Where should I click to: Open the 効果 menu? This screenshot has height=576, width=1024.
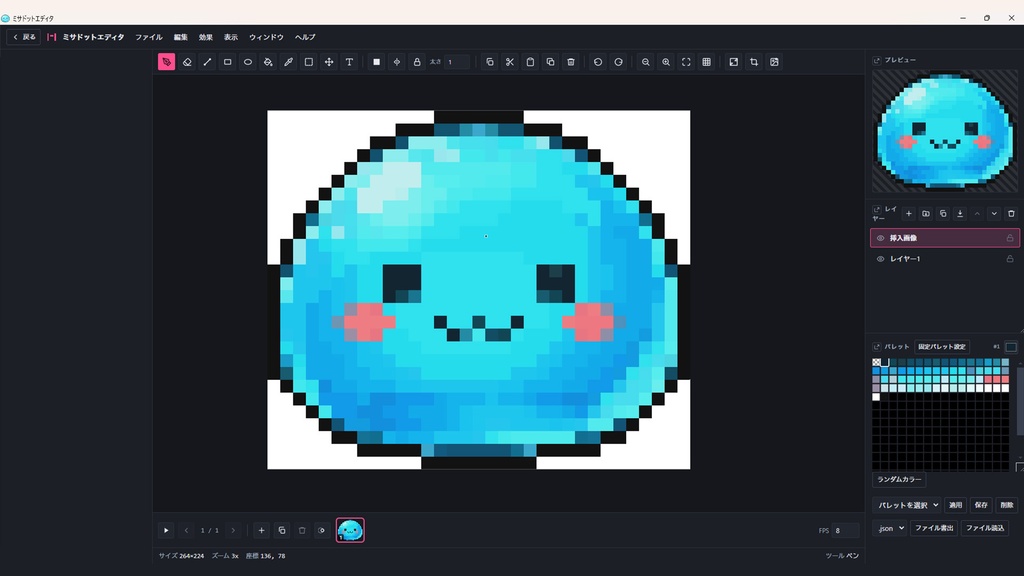coord(206,37)
